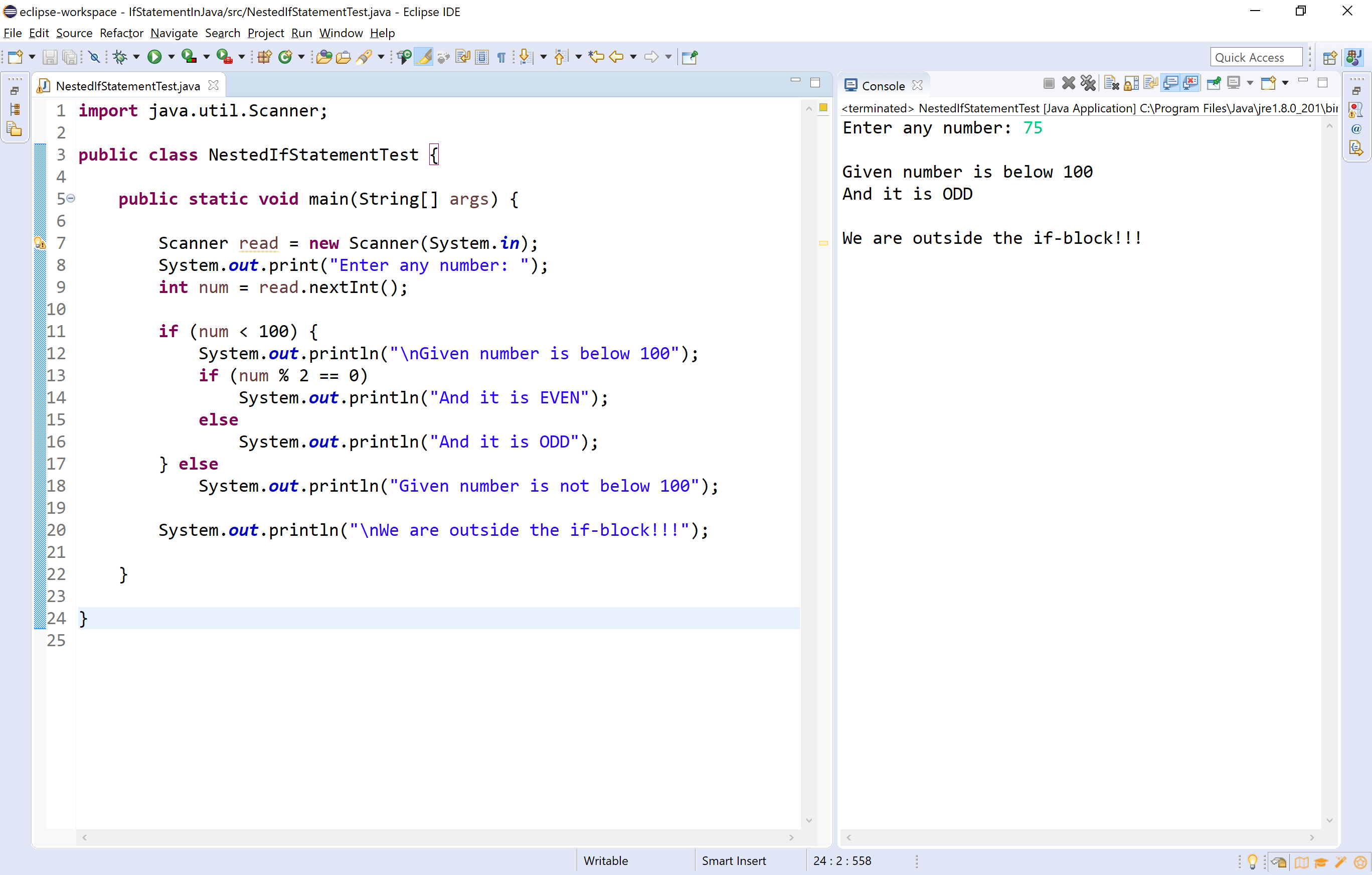
Task: Select the Debug tool
Action: pos(120,56)
